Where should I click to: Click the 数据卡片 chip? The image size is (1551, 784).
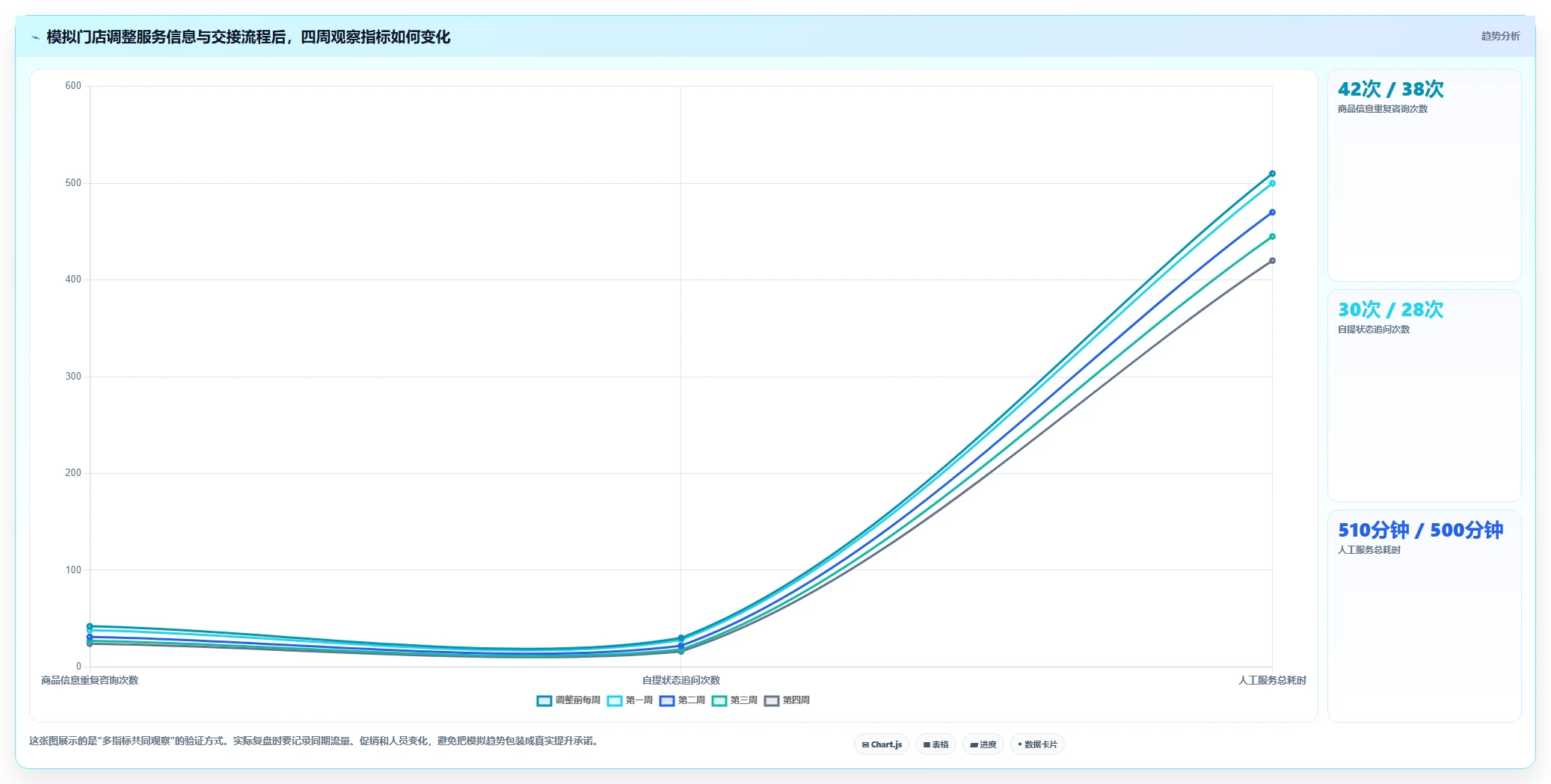coord(1037,744)
